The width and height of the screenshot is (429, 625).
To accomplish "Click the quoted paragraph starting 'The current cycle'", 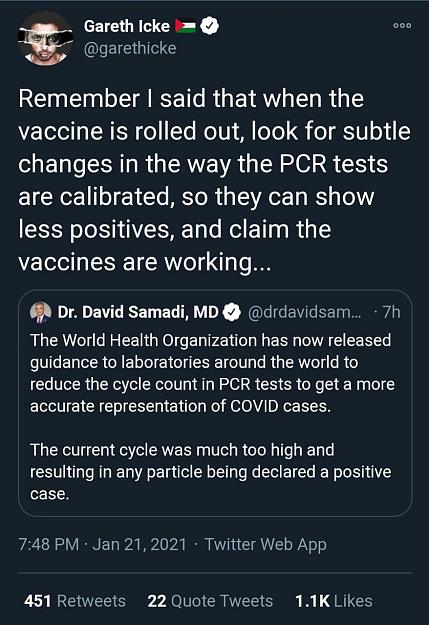I will pyautogui.click(x=211, y=472).
